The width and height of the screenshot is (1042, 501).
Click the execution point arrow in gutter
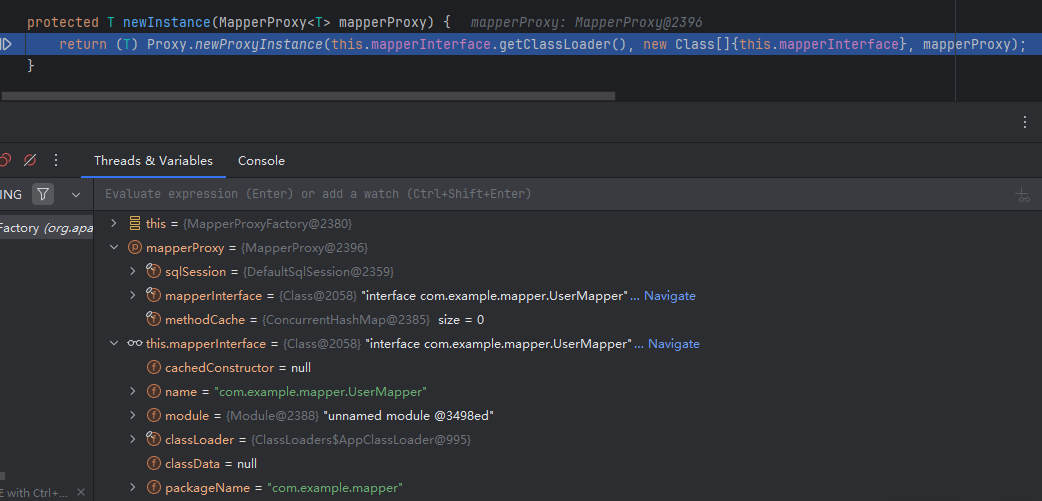pyautogui.click(x=6, y=45)
